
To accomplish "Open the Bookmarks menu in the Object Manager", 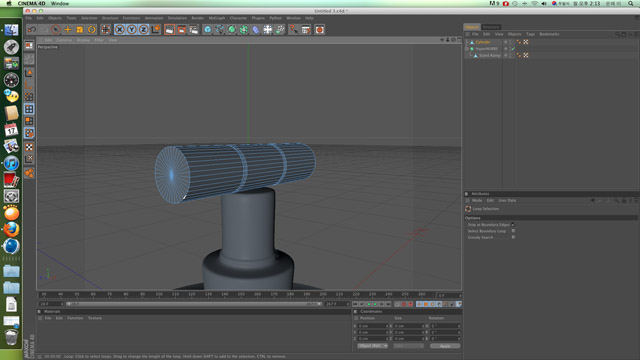I will (x=549, y=34).
